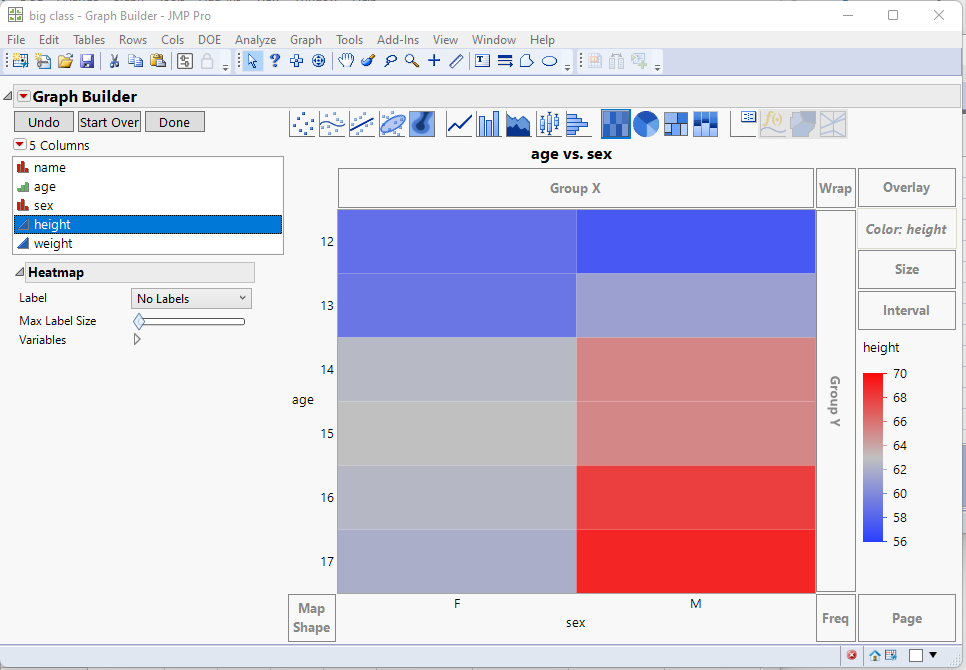Click the Undo button
This screenshot has height=670, width=966.
click(x=42, y=121)
